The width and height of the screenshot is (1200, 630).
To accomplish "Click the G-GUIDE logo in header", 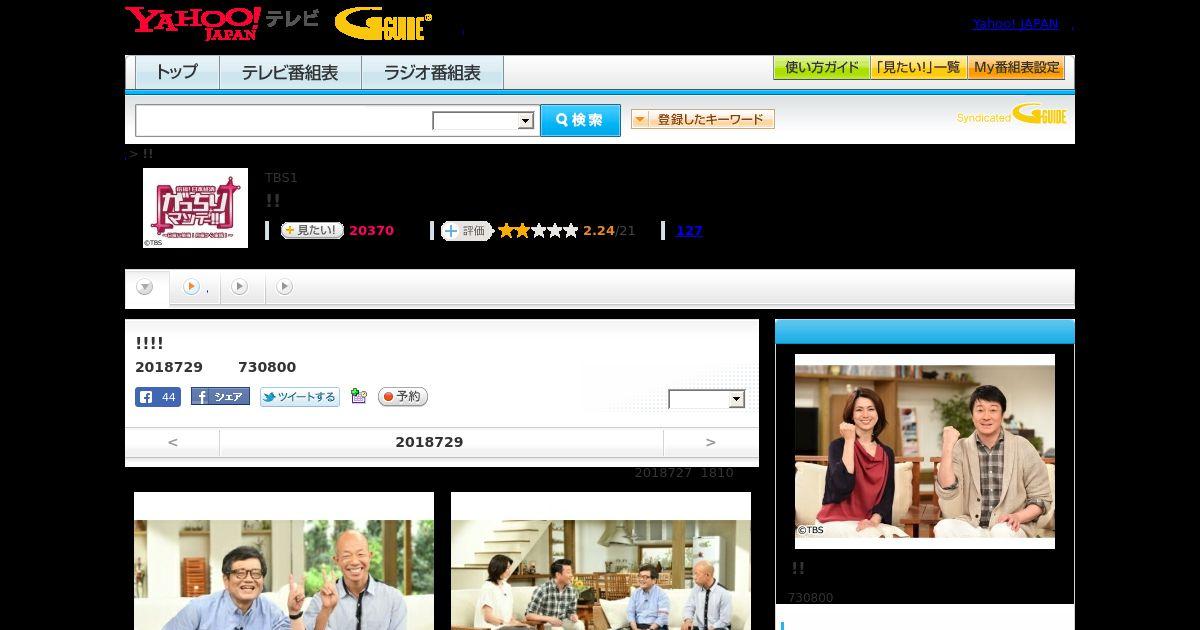I will 383,24.
